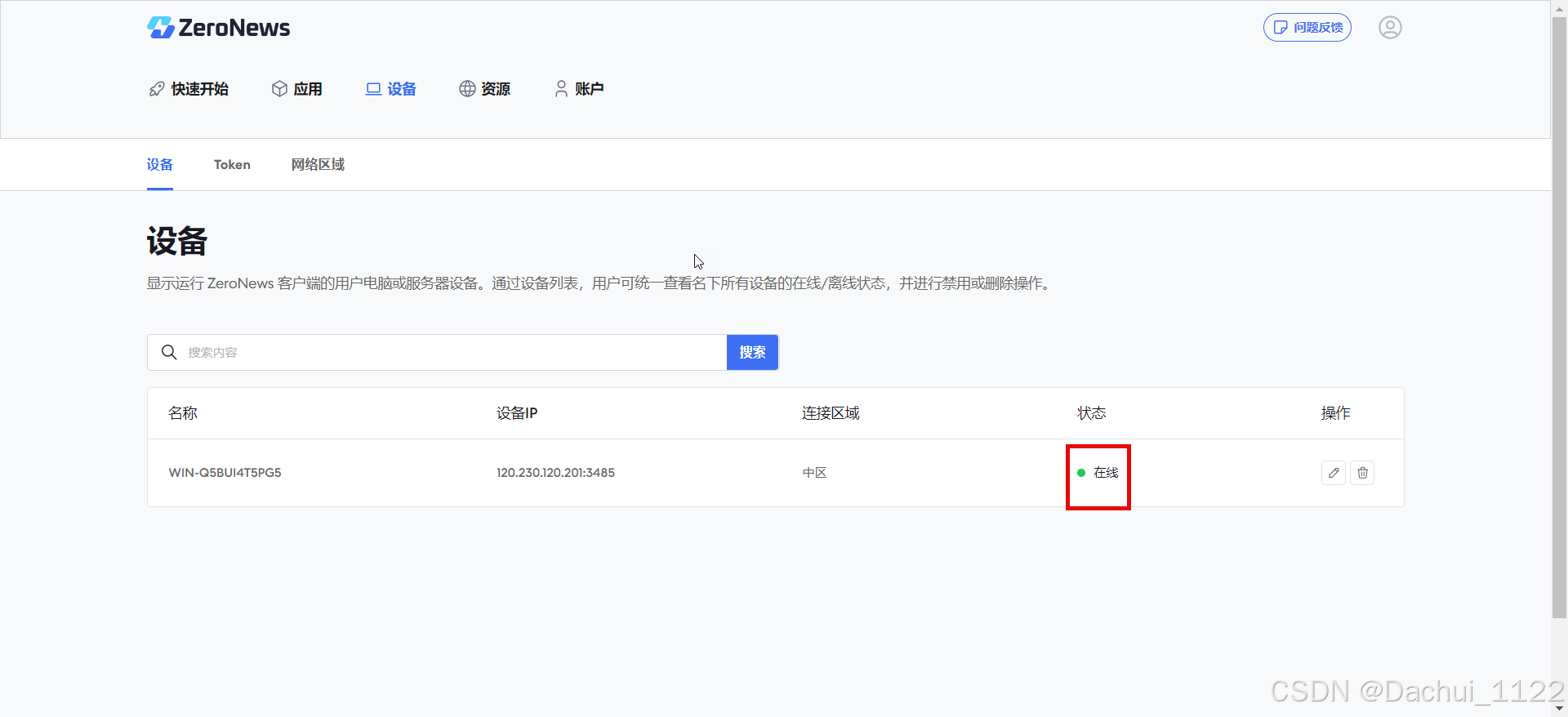1568x717 pixels.
Task: Click the 名称 column header
Action: pyautogui.click(x=183, y=413)
